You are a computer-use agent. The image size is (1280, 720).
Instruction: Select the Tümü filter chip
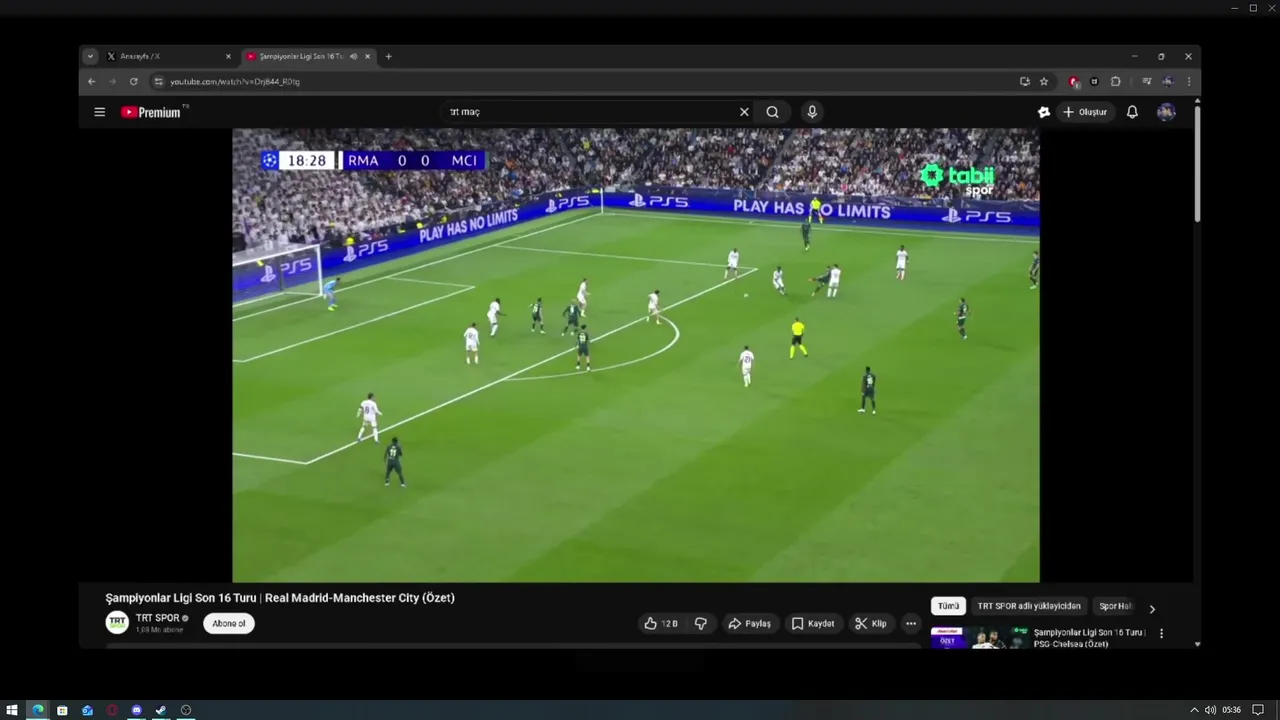pos(948,606)
